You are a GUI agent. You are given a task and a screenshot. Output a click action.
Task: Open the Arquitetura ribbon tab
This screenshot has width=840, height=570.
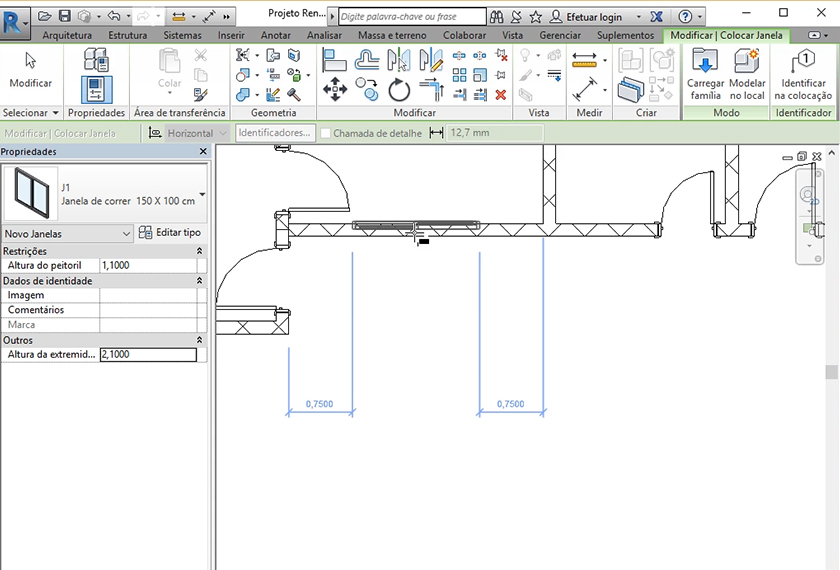68,35
